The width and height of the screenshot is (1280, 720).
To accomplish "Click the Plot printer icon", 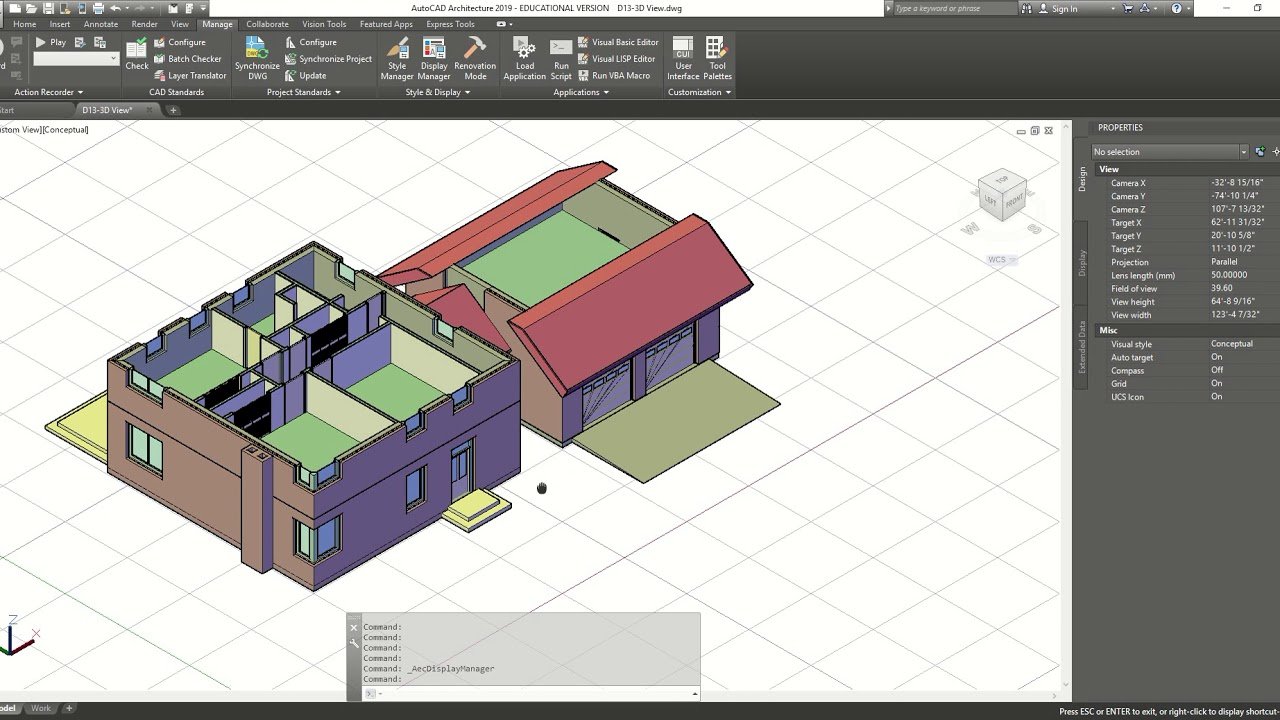I will tap(97, 8).
